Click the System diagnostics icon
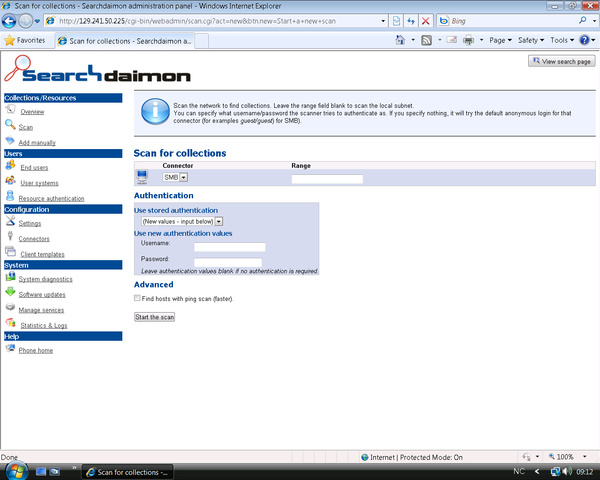The height and width of the screenshot is (480, 600). click(10, 277)
